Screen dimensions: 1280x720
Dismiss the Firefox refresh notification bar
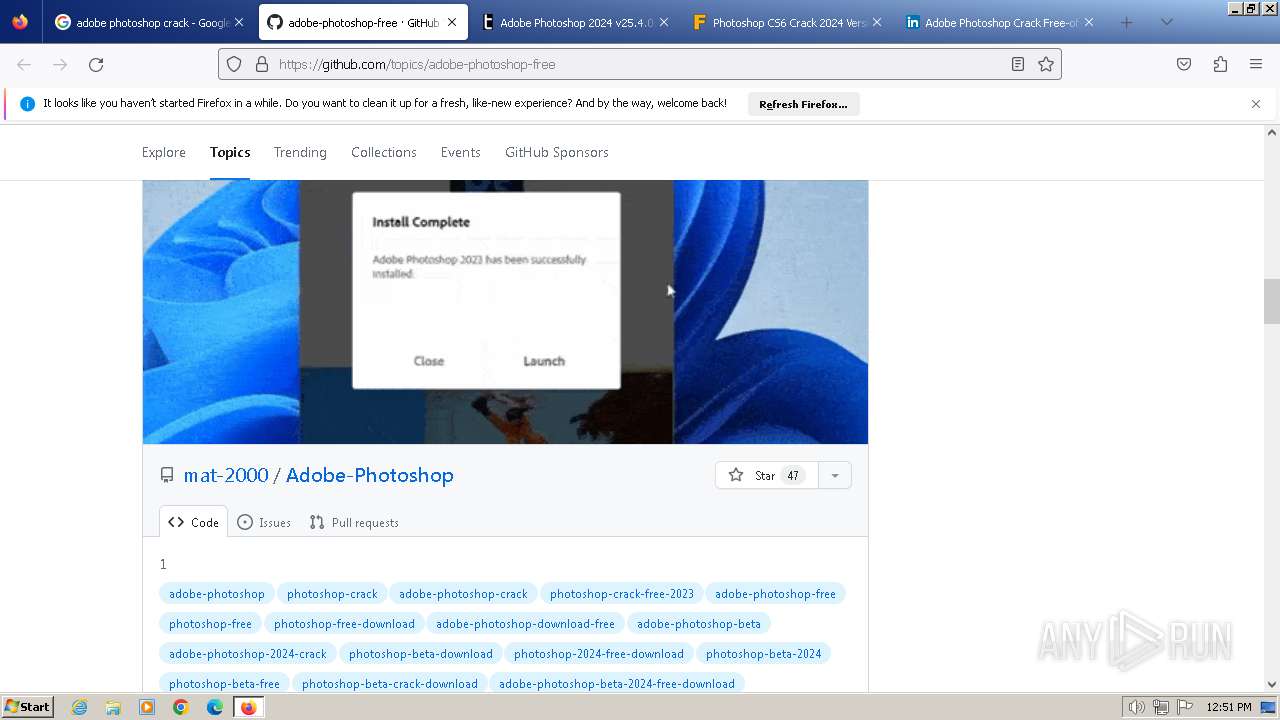coord(1256,104)
